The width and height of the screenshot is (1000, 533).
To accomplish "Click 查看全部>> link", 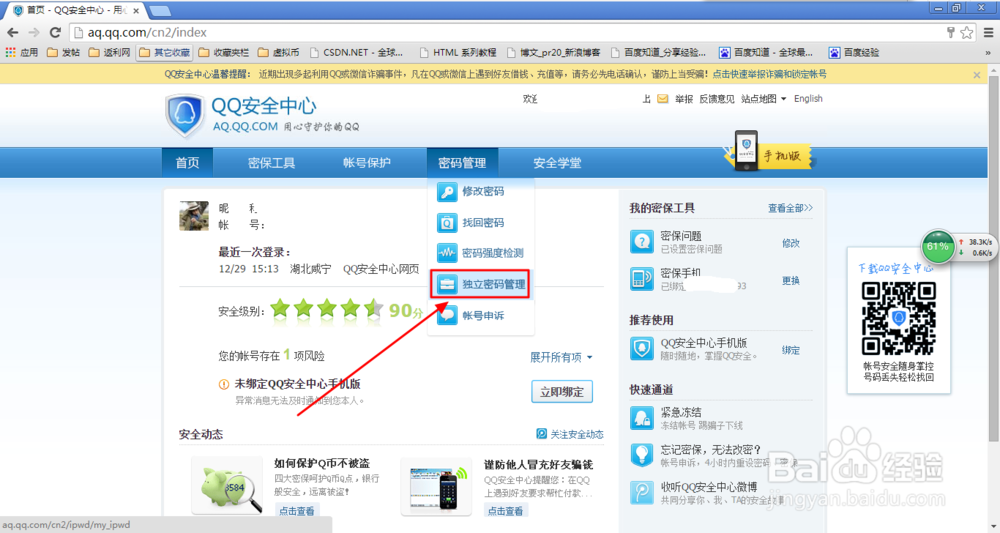I will point(790,208).
